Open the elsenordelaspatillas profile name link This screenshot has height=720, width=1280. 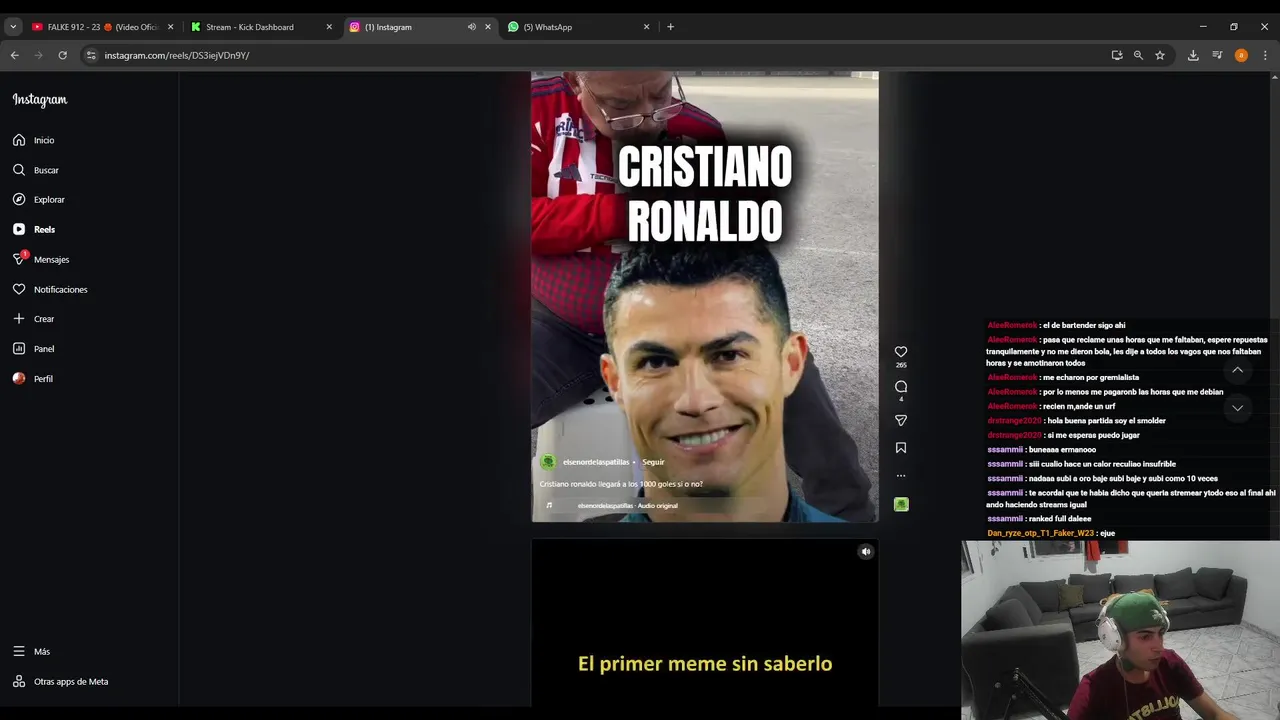596,462
